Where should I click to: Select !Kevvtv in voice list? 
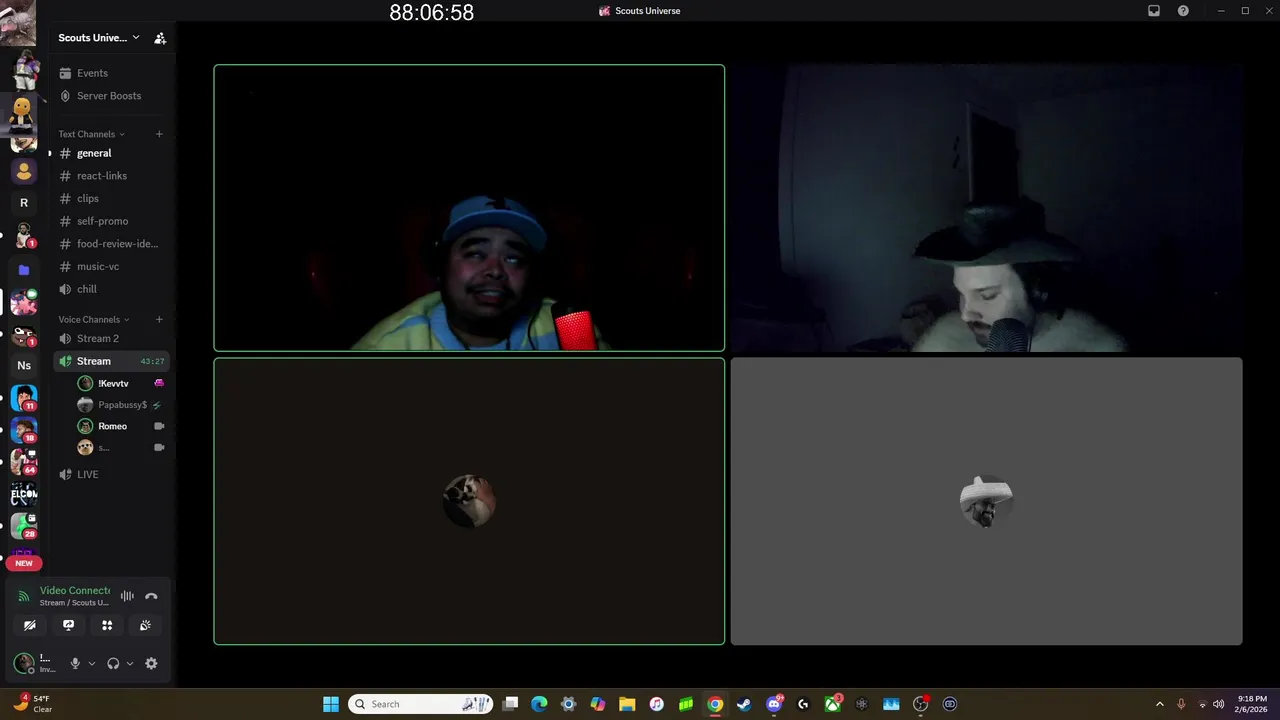click(x=120, y=383)
